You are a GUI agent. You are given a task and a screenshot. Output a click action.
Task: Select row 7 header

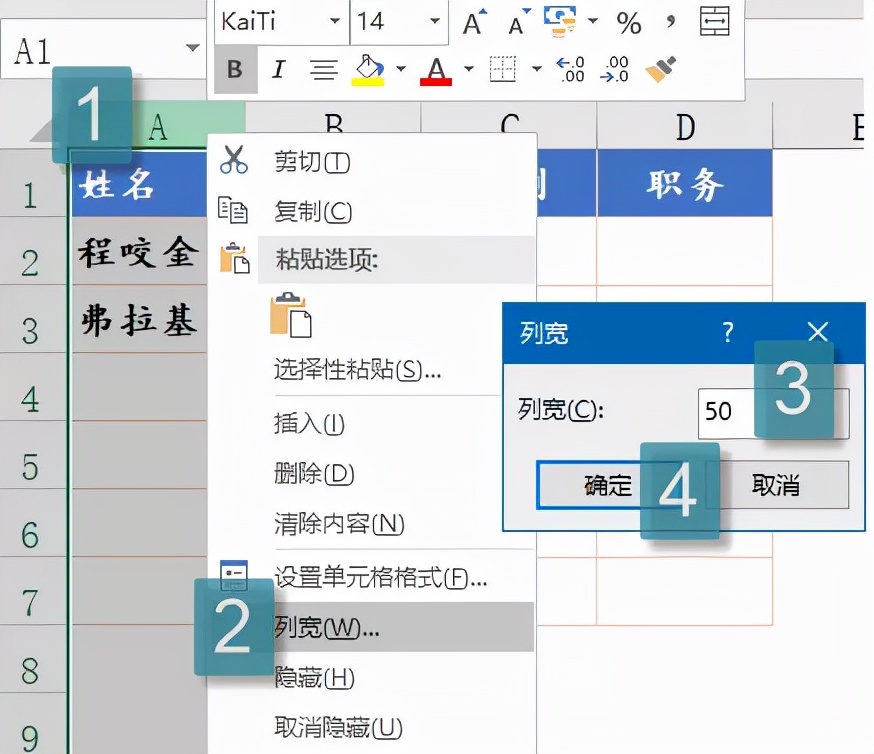32,591
